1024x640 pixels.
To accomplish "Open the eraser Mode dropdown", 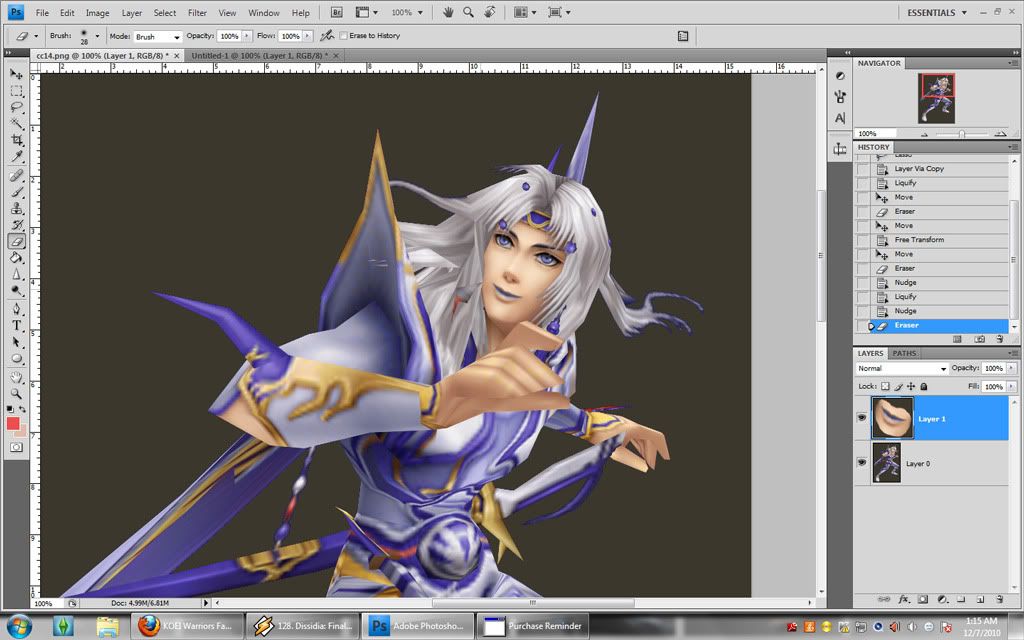I will (157, 36).
